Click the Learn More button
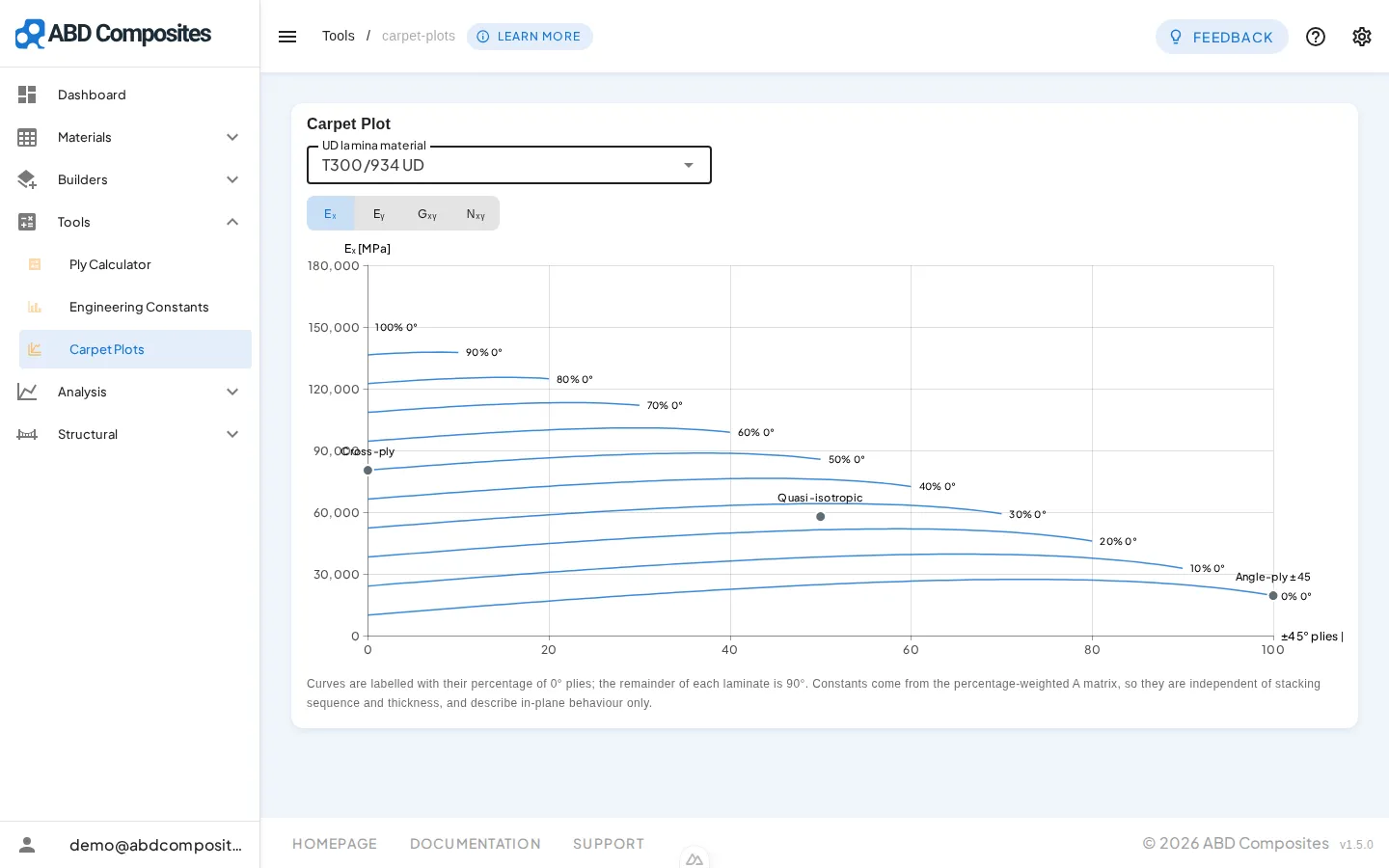Viewport: 1389px width, 868px height. (x=530, y=37)
